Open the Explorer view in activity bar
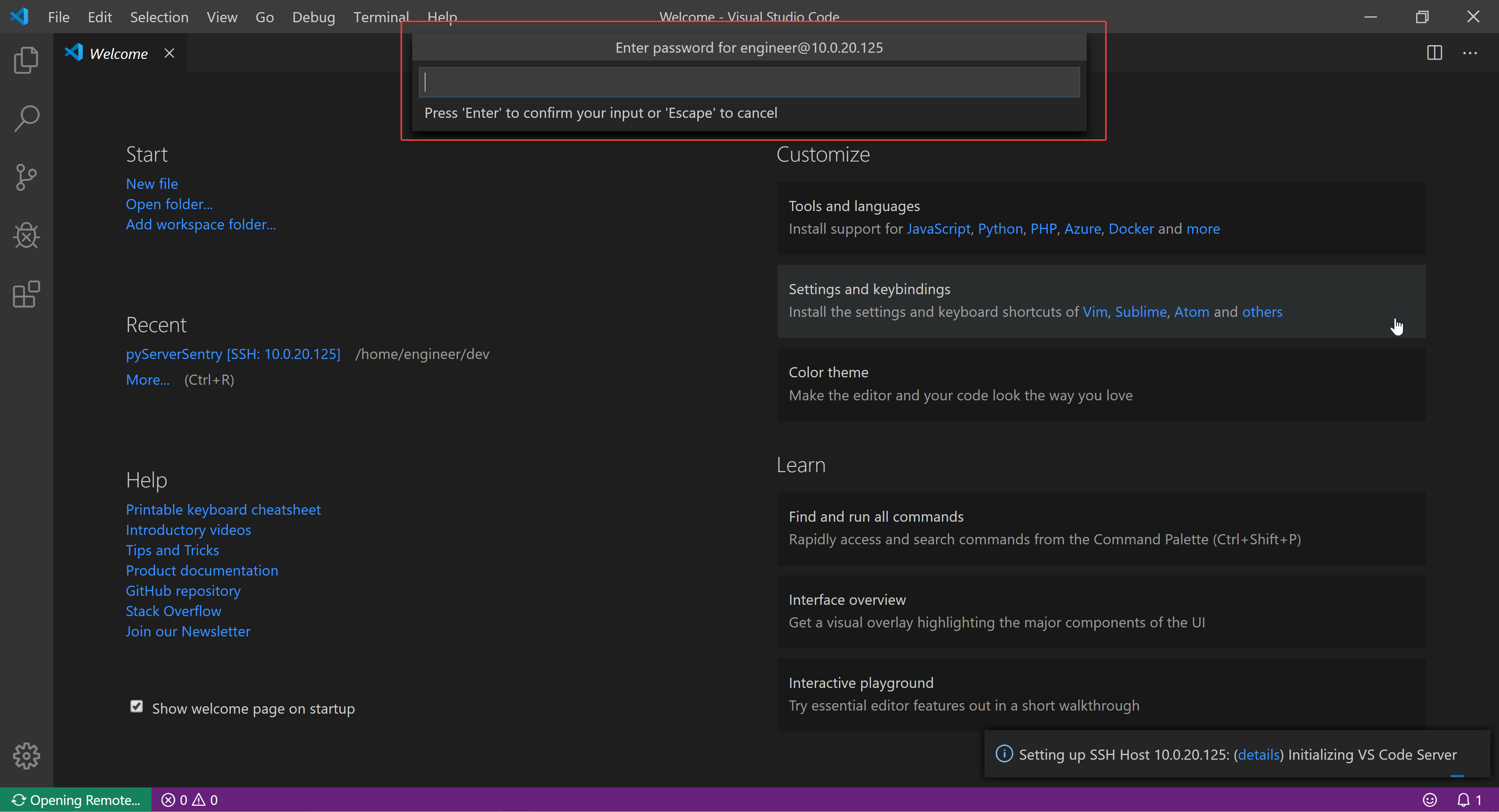This screenshot has height=812, width=1499. (26, 60)
